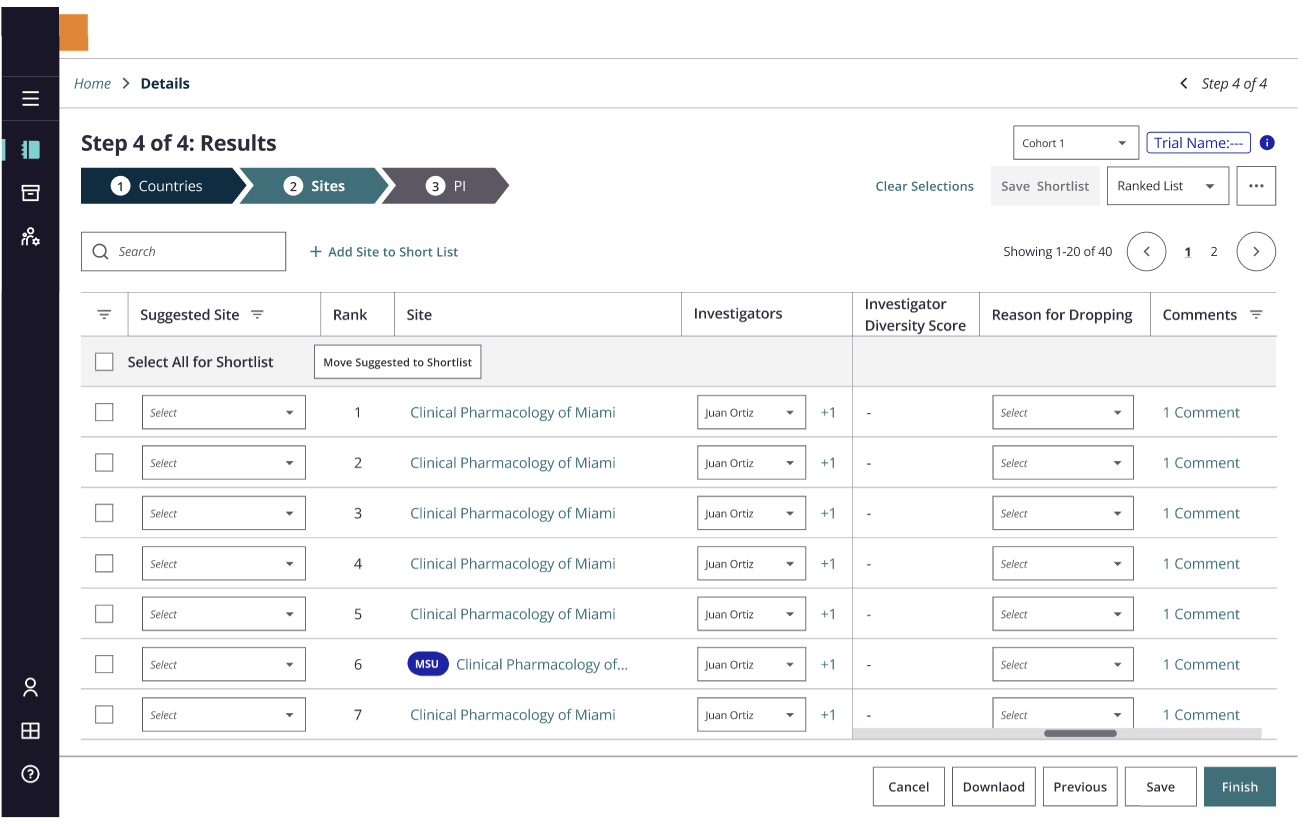Click the Previous button

click(1080, 787)
